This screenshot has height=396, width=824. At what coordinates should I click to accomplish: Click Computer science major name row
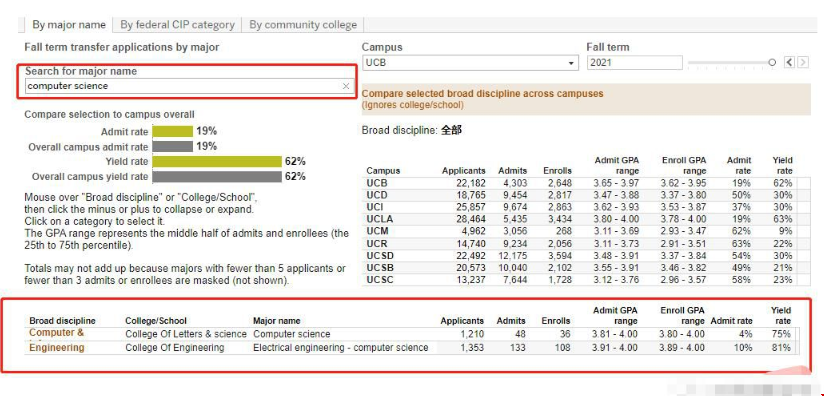click(292, 334)
